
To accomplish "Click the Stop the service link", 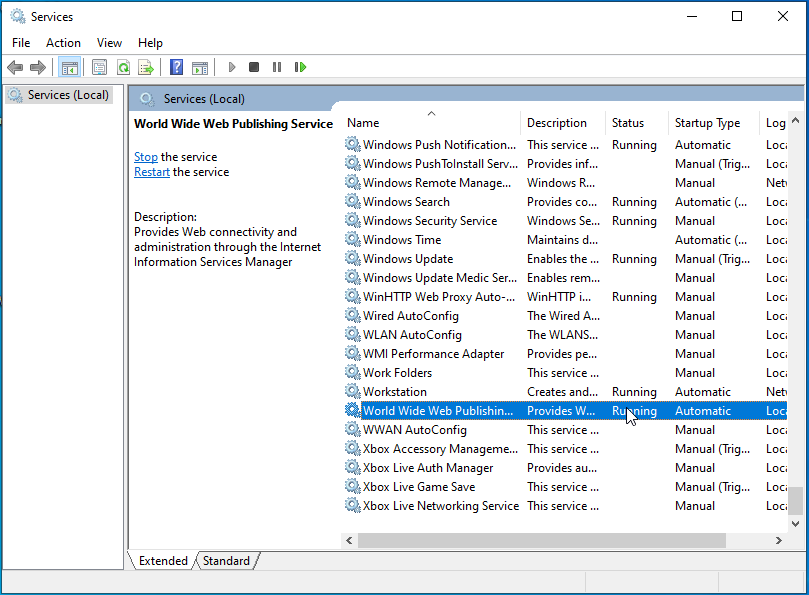I will pyautogui.click(x=146, y=157).
